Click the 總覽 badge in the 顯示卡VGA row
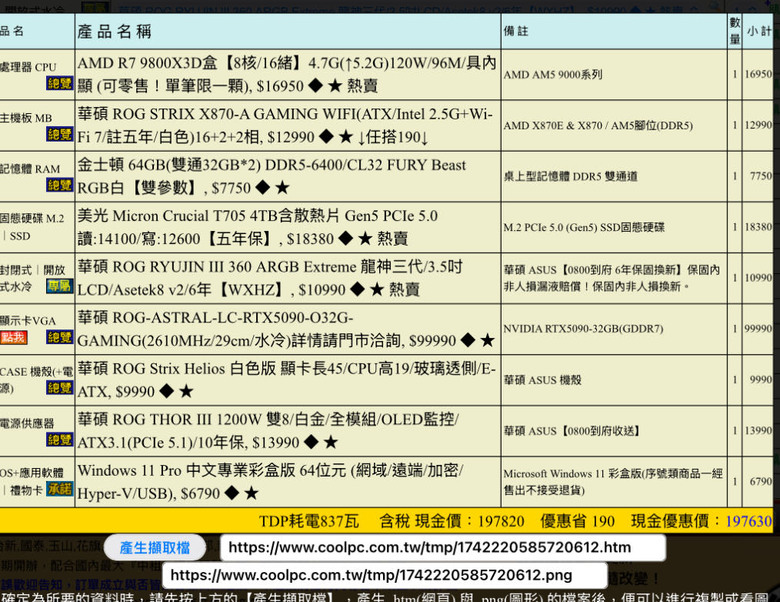This screenshot has height=602, width=780. tap(60, 337)
